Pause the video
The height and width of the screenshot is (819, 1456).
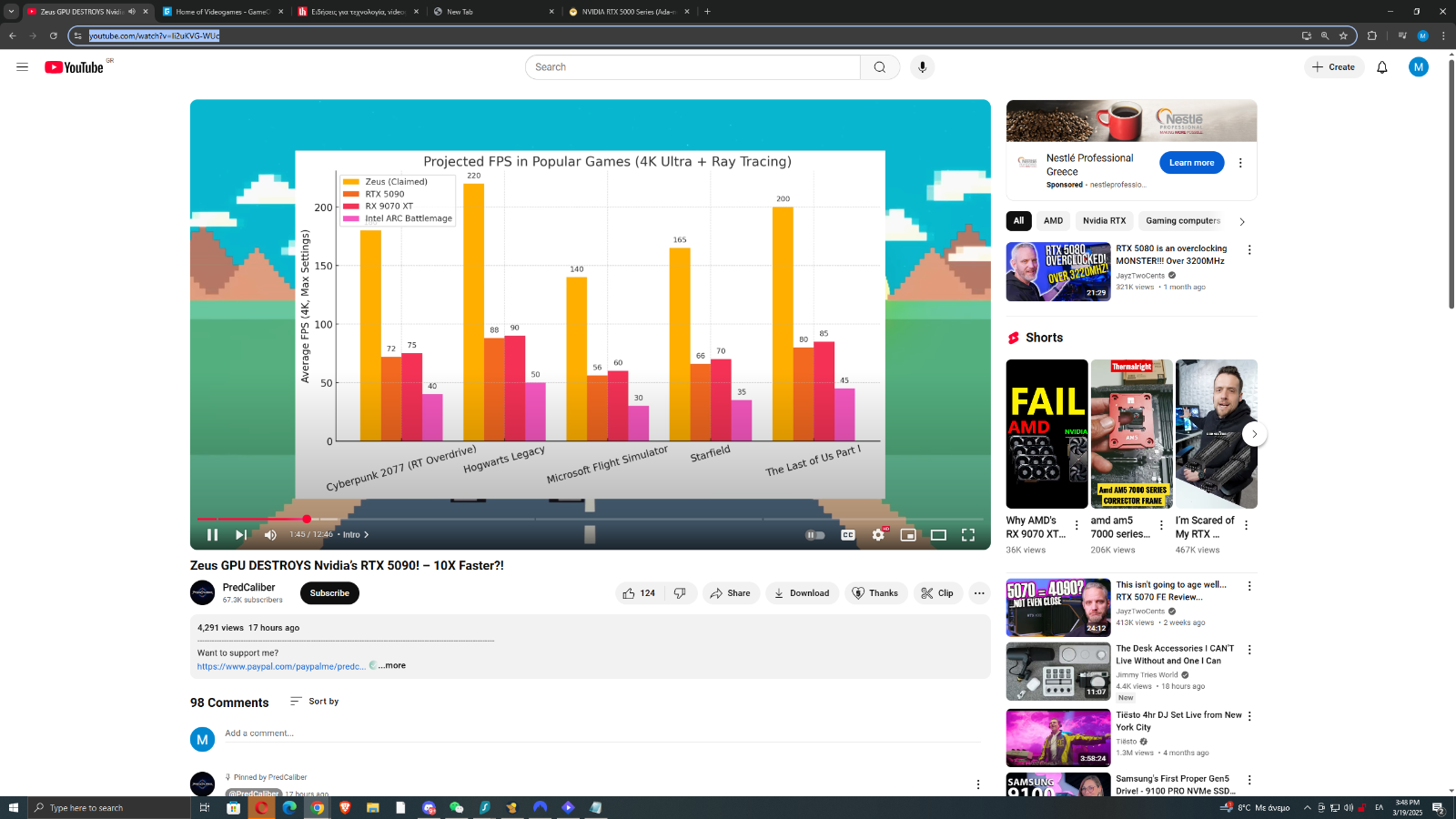(x=212, y=535)
